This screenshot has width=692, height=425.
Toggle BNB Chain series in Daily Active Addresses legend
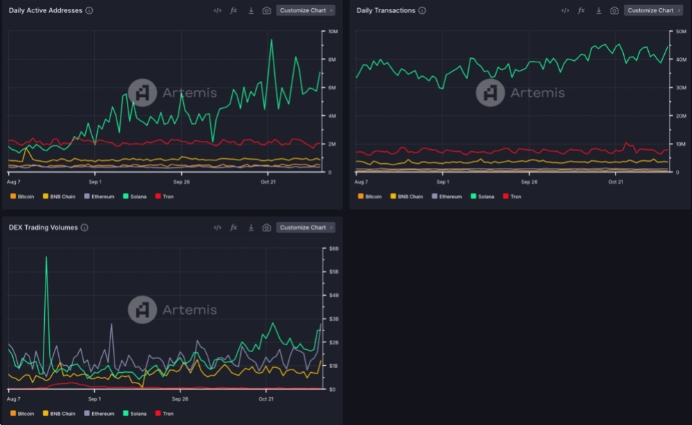(59, 196)
